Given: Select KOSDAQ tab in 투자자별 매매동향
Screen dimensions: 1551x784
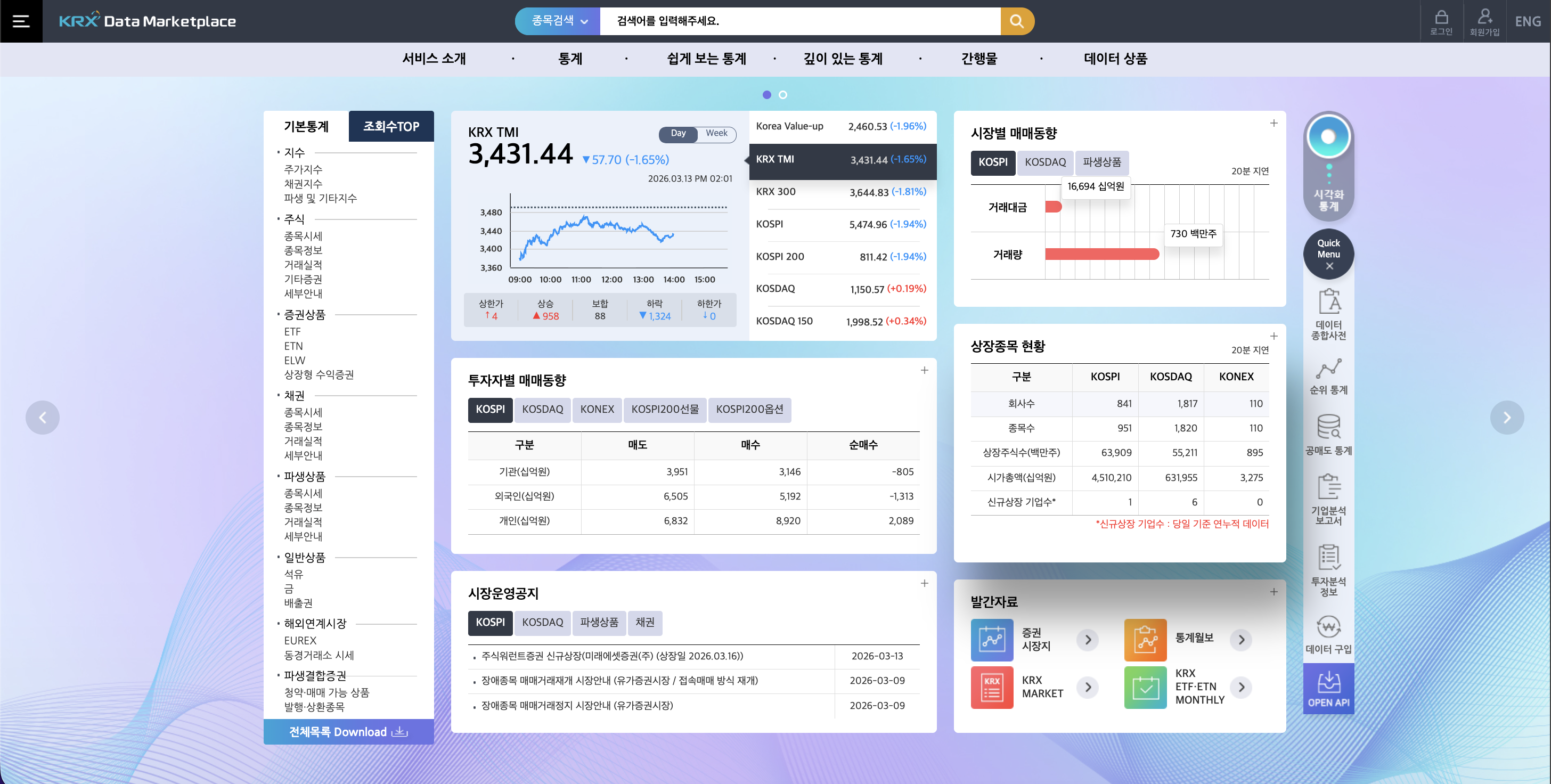Looking at the screenshot, I should [x=542, y=410].
